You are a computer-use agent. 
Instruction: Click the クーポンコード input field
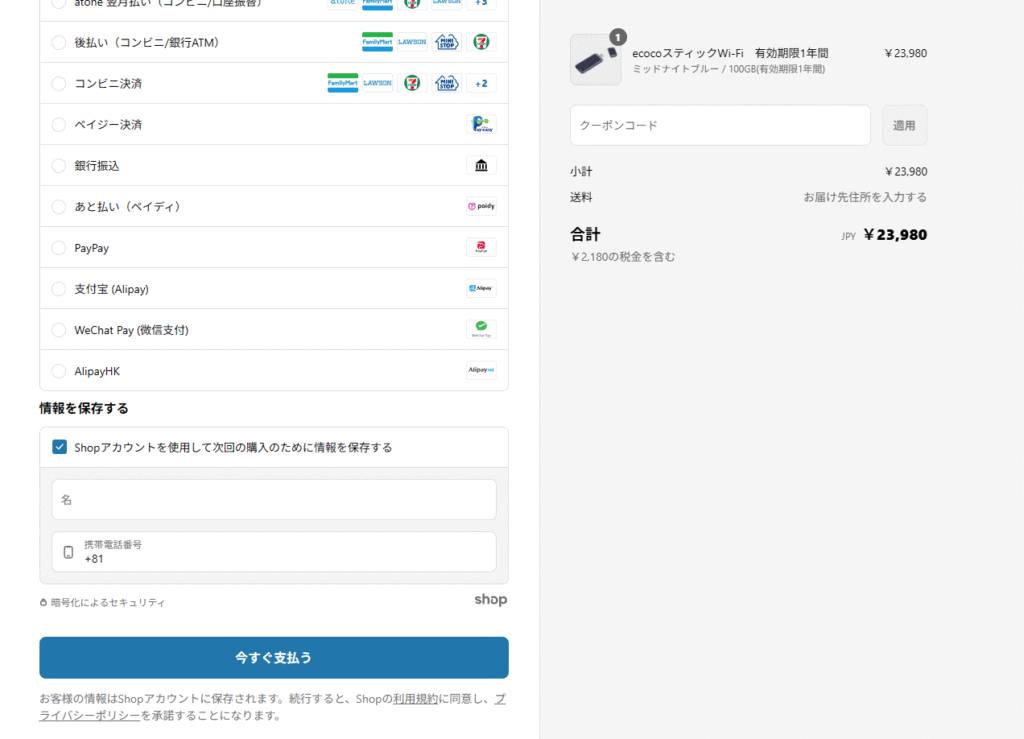click(x=720, y=125)
